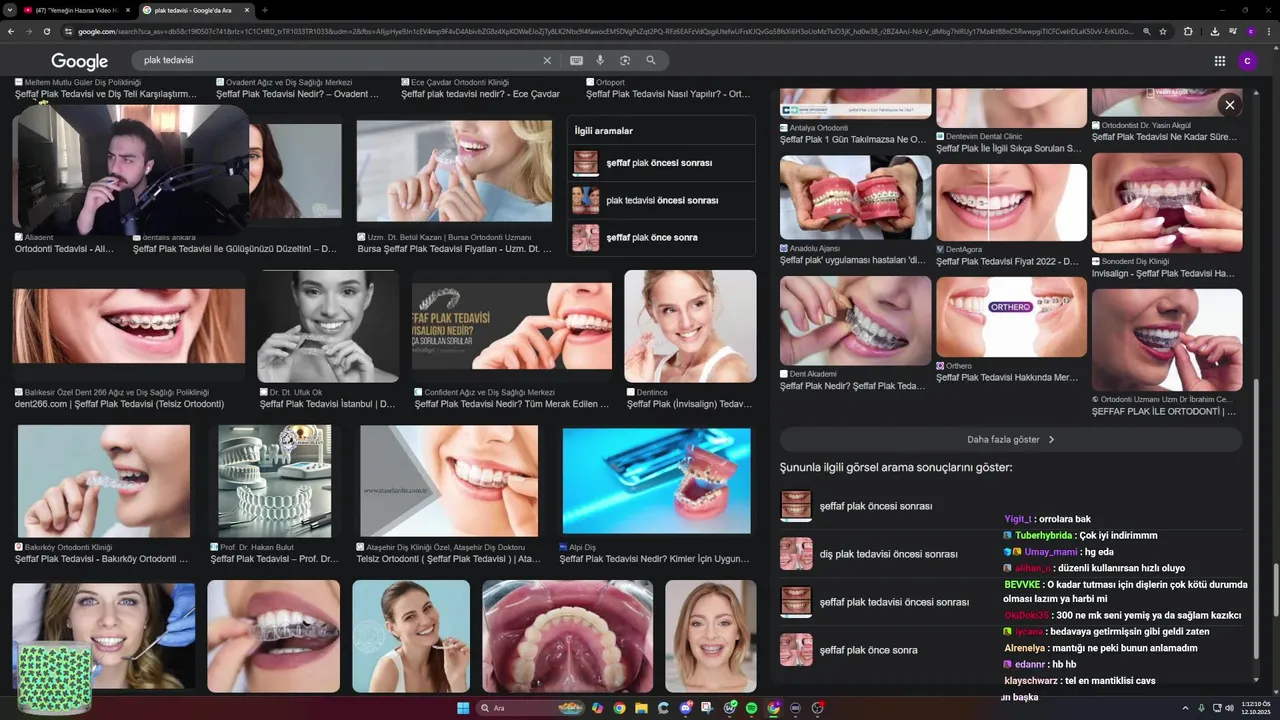Show hidden system tray icons
The height and width of the screenshot is (720, 1280).
(1185, 708)
